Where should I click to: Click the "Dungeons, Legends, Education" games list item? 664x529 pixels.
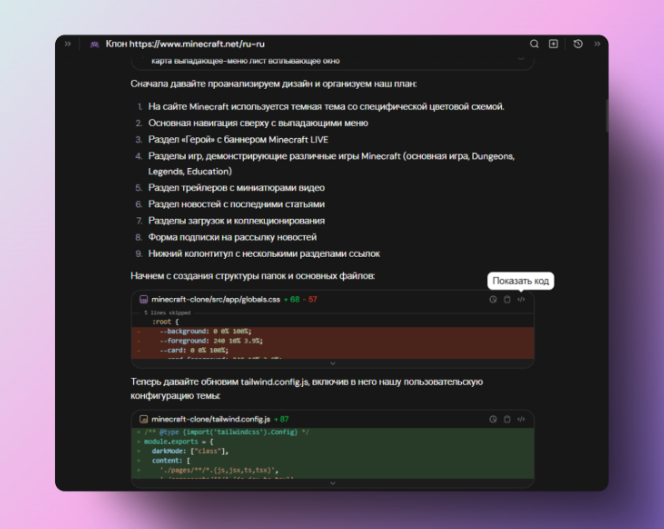(x=331, y=164)
